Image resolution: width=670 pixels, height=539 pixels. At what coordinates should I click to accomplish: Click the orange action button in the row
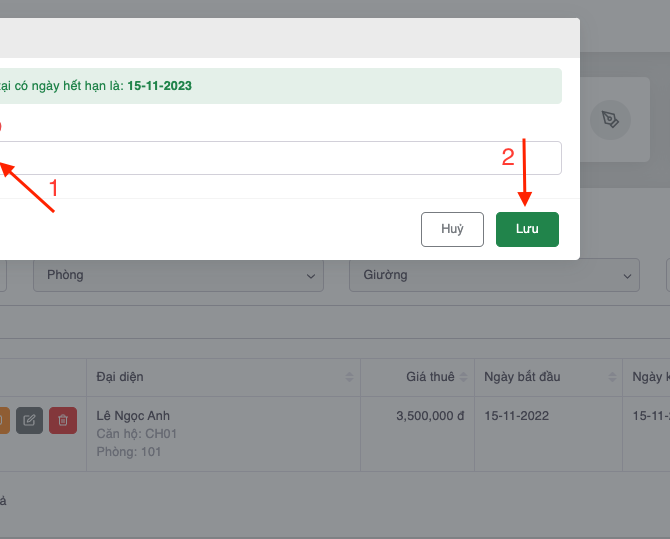(3, 420)
